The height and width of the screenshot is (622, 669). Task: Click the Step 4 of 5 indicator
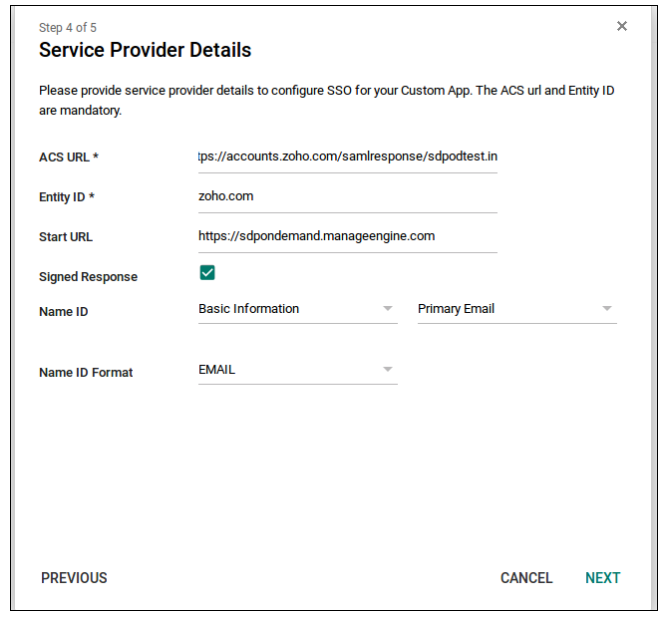[68, 28]
